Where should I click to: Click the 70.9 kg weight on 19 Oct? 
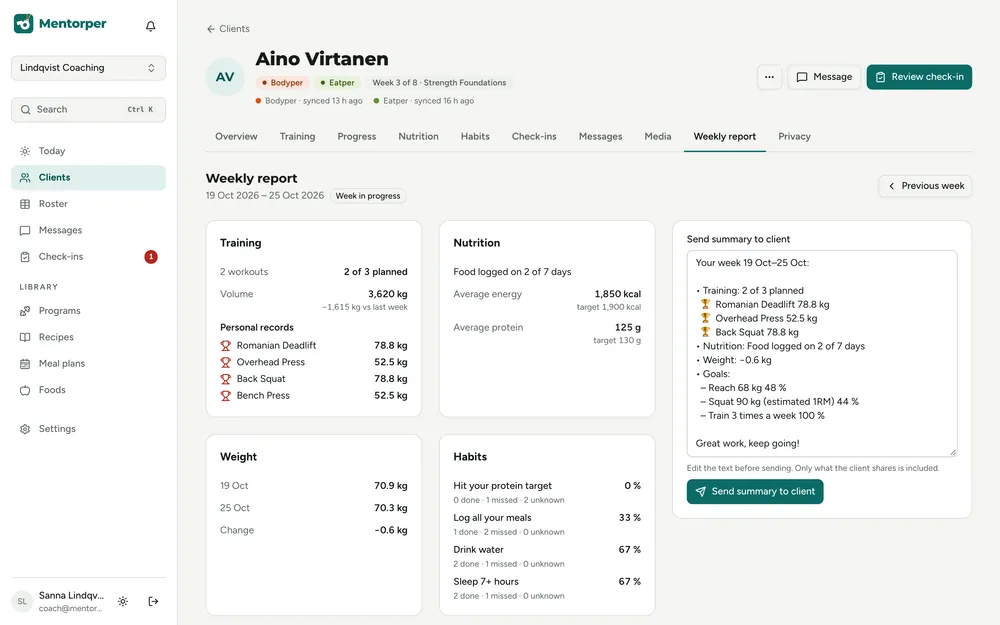[x=391, y=486]
